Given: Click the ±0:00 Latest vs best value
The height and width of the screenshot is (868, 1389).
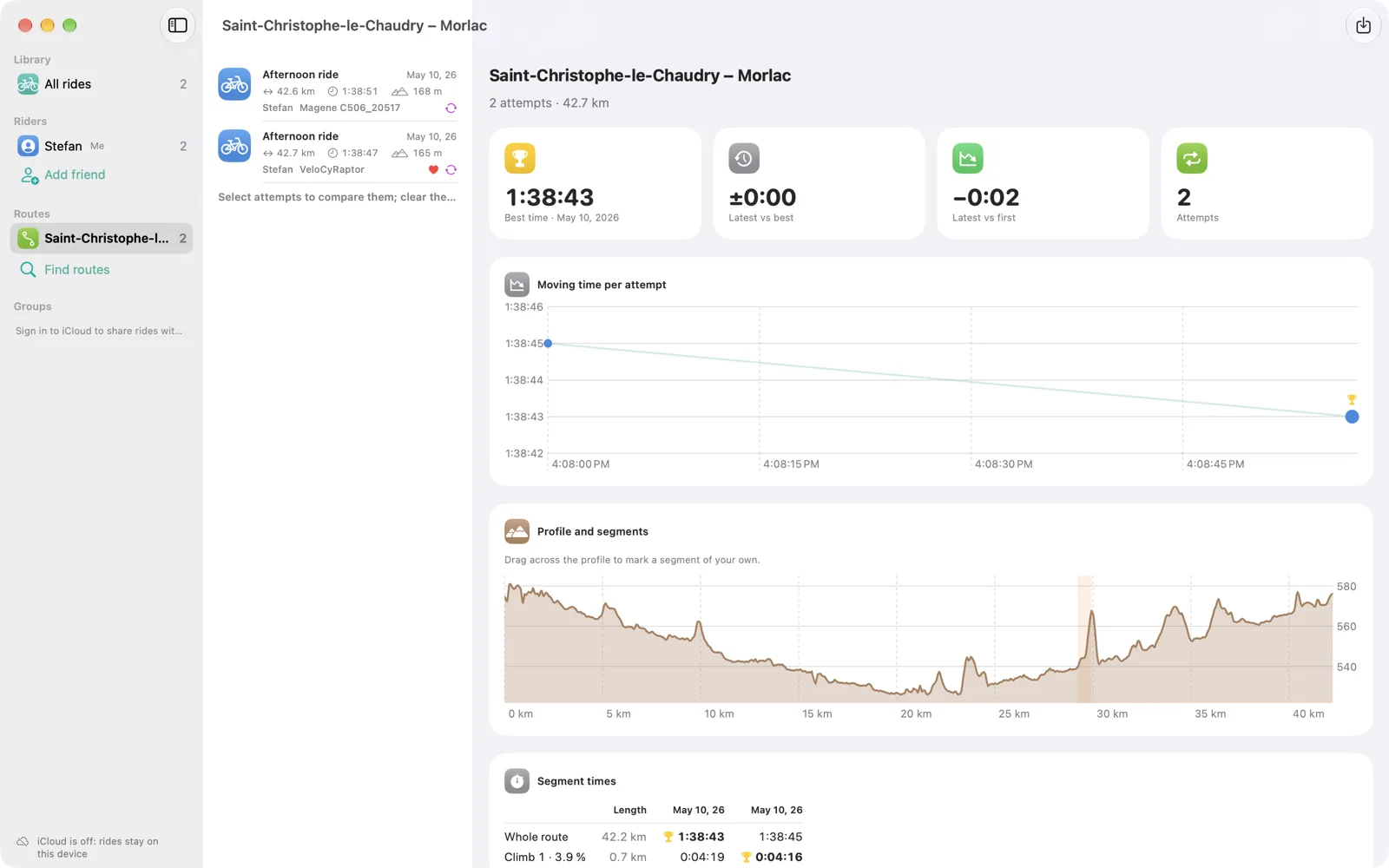Looking at the screenshot, I should (762, 197).
